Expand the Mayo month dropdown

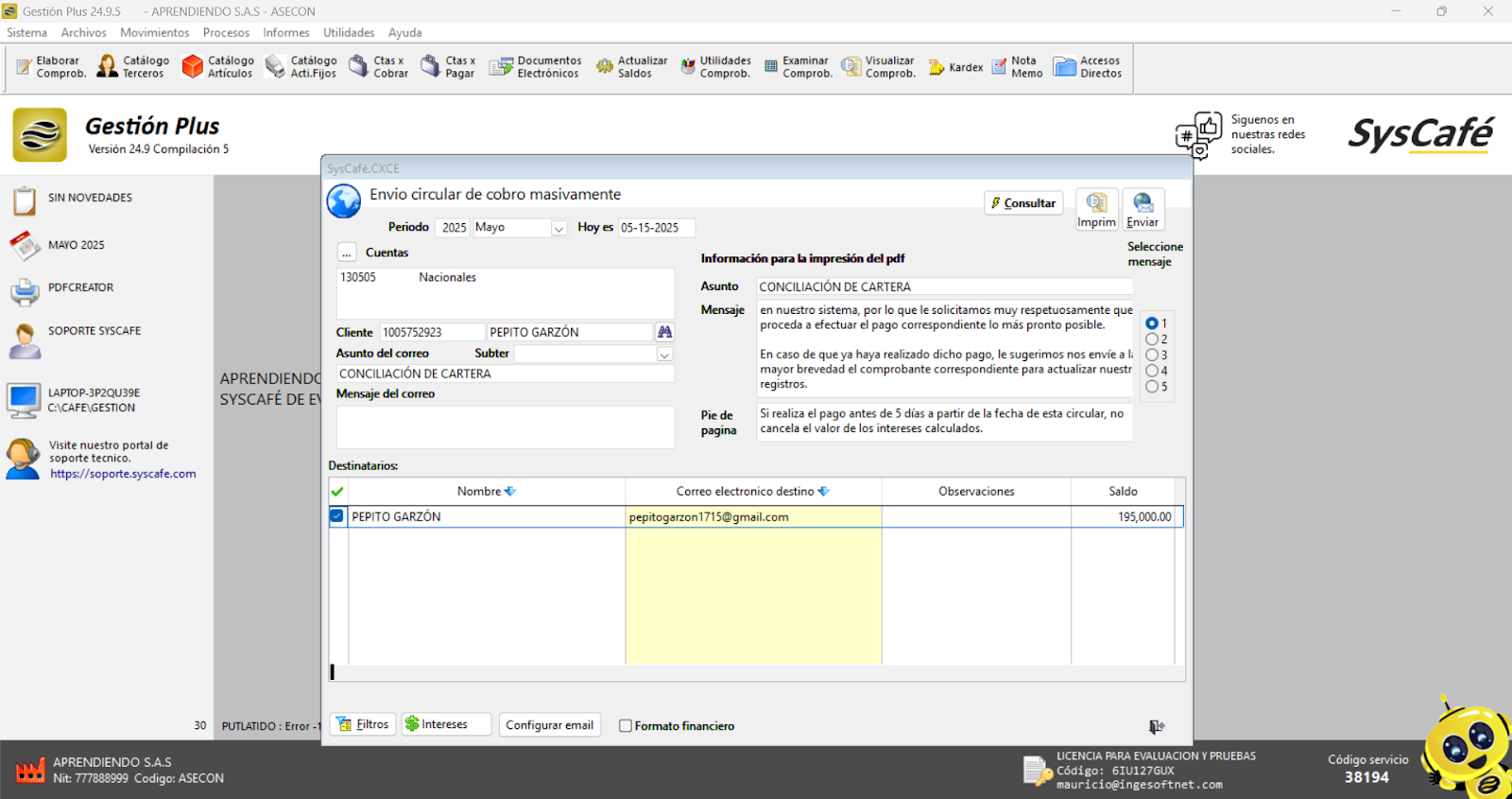[558, 228]
